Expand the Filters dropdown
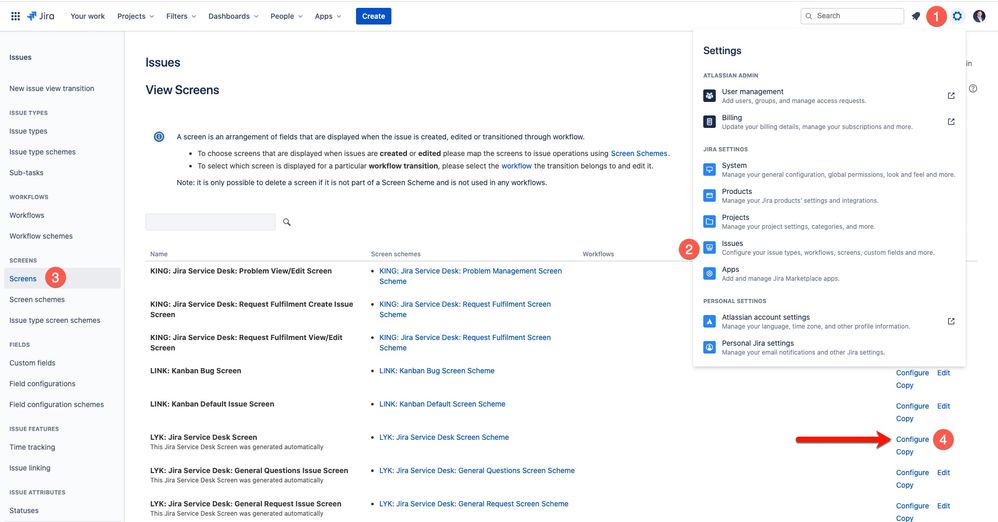Screen dimensions: 998x522 pos(181,17)
